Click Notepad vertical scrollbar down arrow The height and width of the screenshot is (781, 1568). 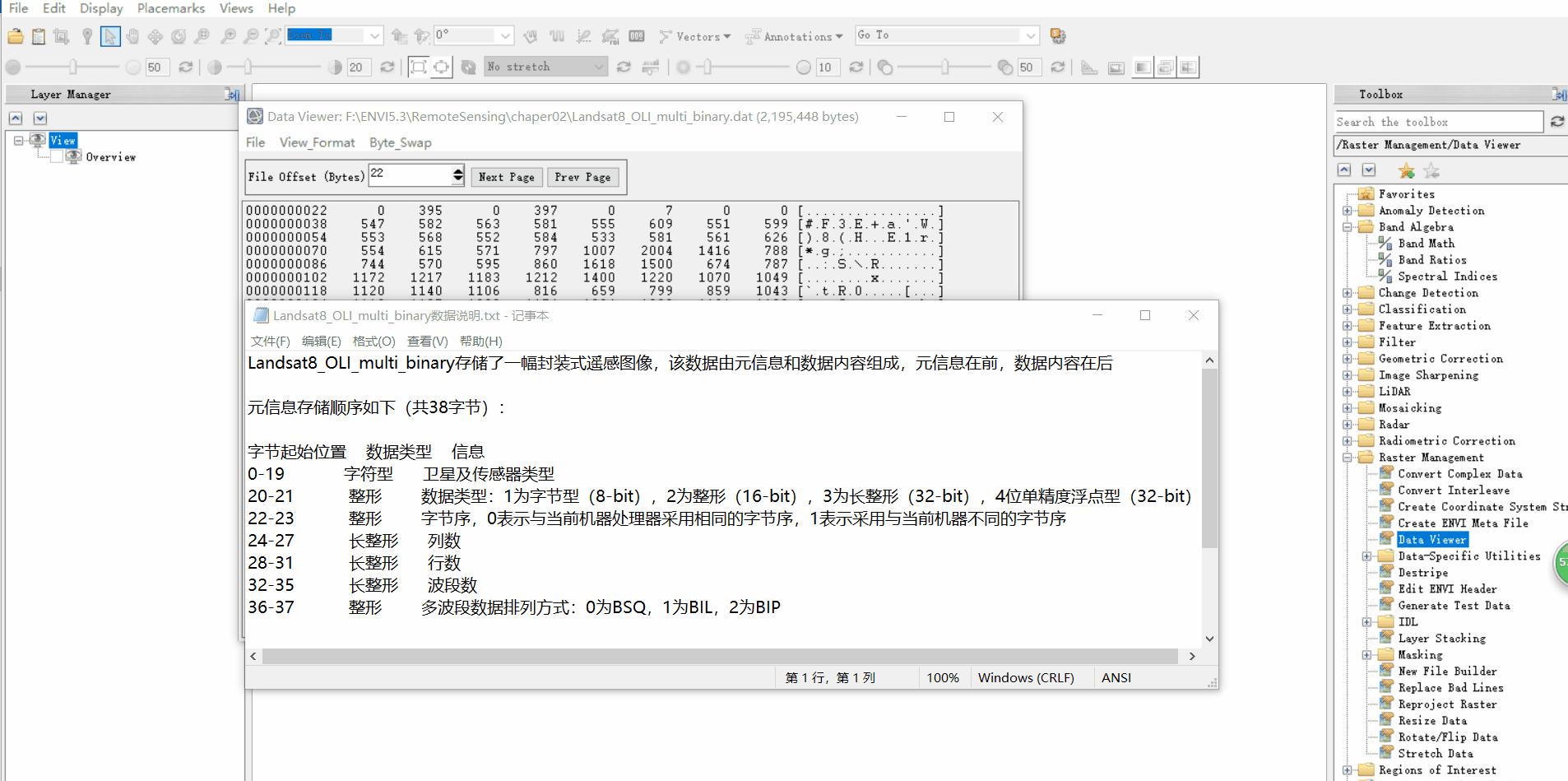1209,639
